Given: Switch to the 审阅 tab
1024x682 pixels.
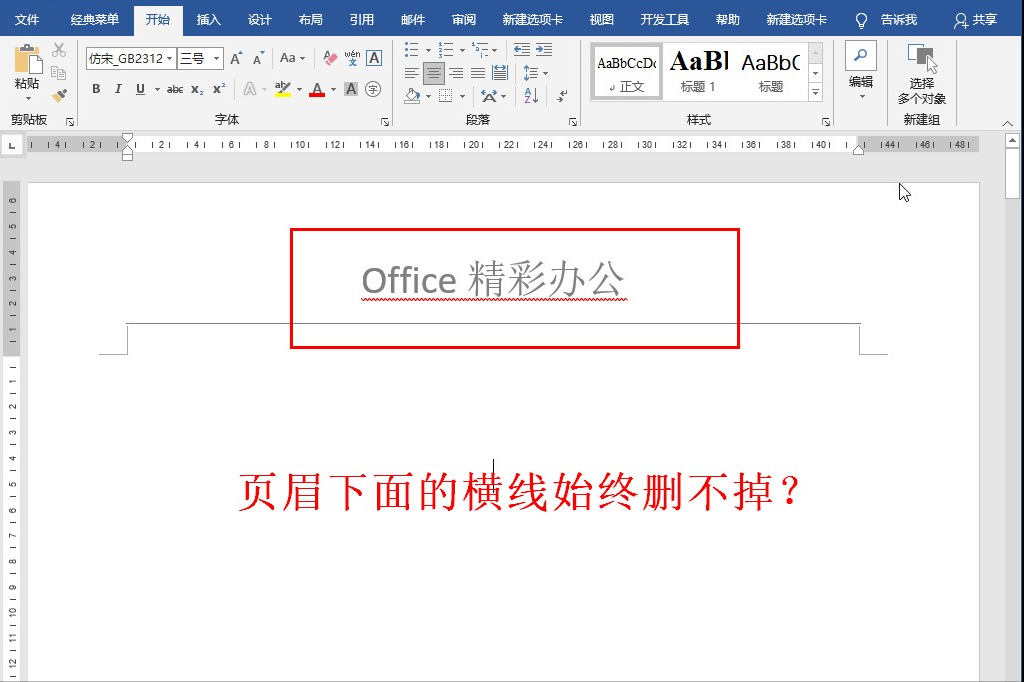Looking at the screenshot, I should (x=464, y=20).
